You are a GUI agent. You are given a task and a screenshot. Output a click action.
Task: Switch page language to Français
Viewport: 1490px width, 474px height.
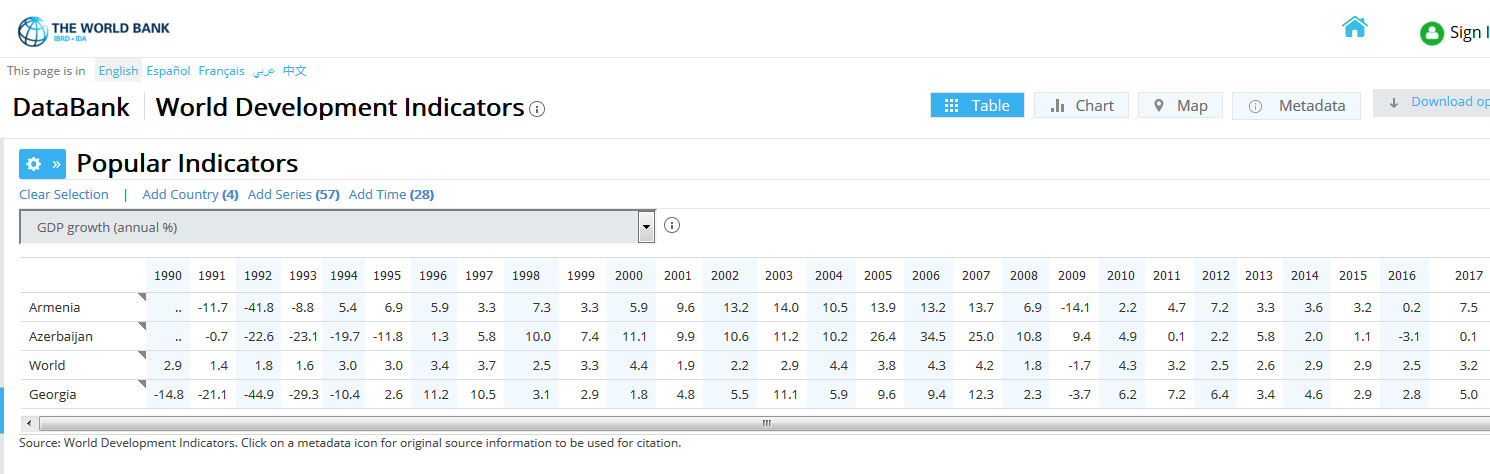coord(221,71)
